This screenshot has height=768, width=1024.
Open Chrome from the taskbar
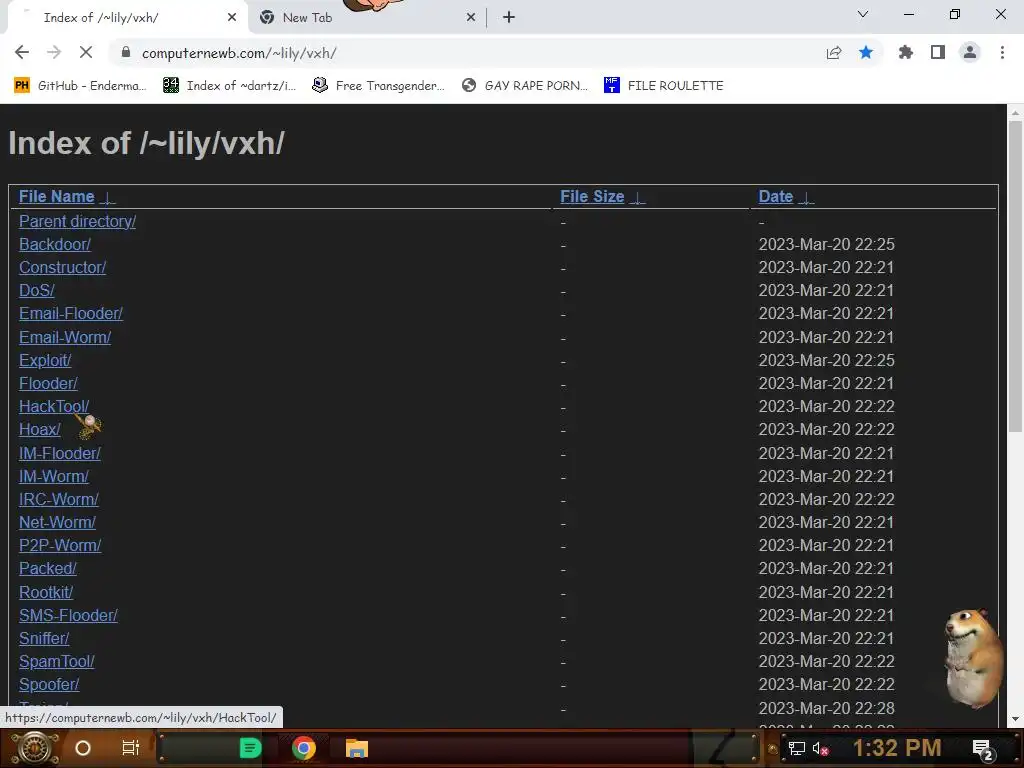coord(304,748)
